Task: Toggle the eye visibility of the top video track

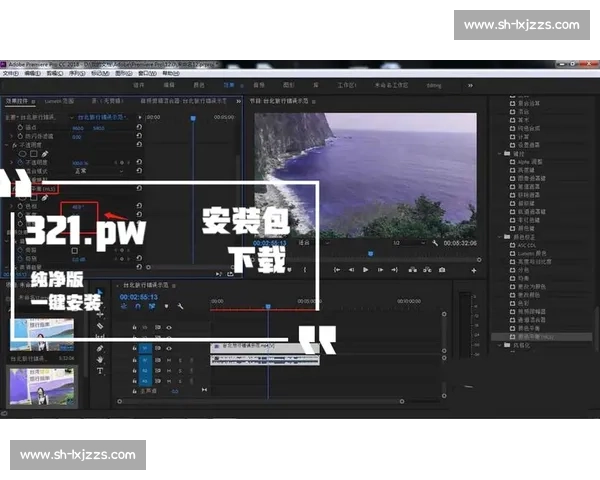Action: click(x=169, y=328)
